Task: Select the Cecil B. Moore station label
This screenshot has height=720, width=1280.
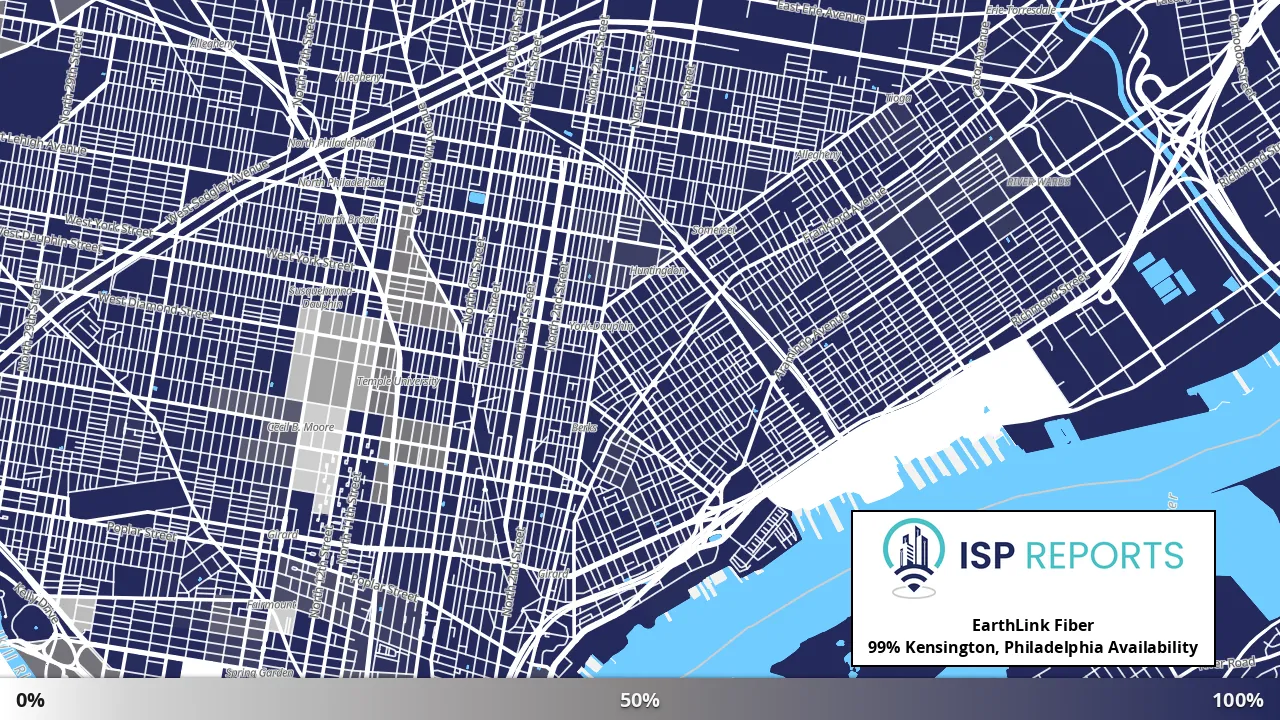Action: tap(301, 427)
